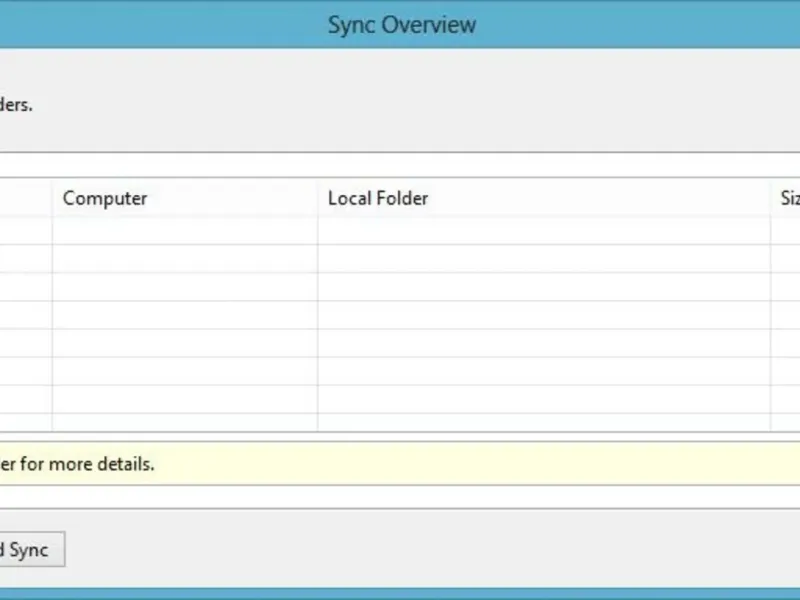Viewport: 800px width, 600px height.
Task: Select fourth row cell under Local Folder
Action: [544, 315]
